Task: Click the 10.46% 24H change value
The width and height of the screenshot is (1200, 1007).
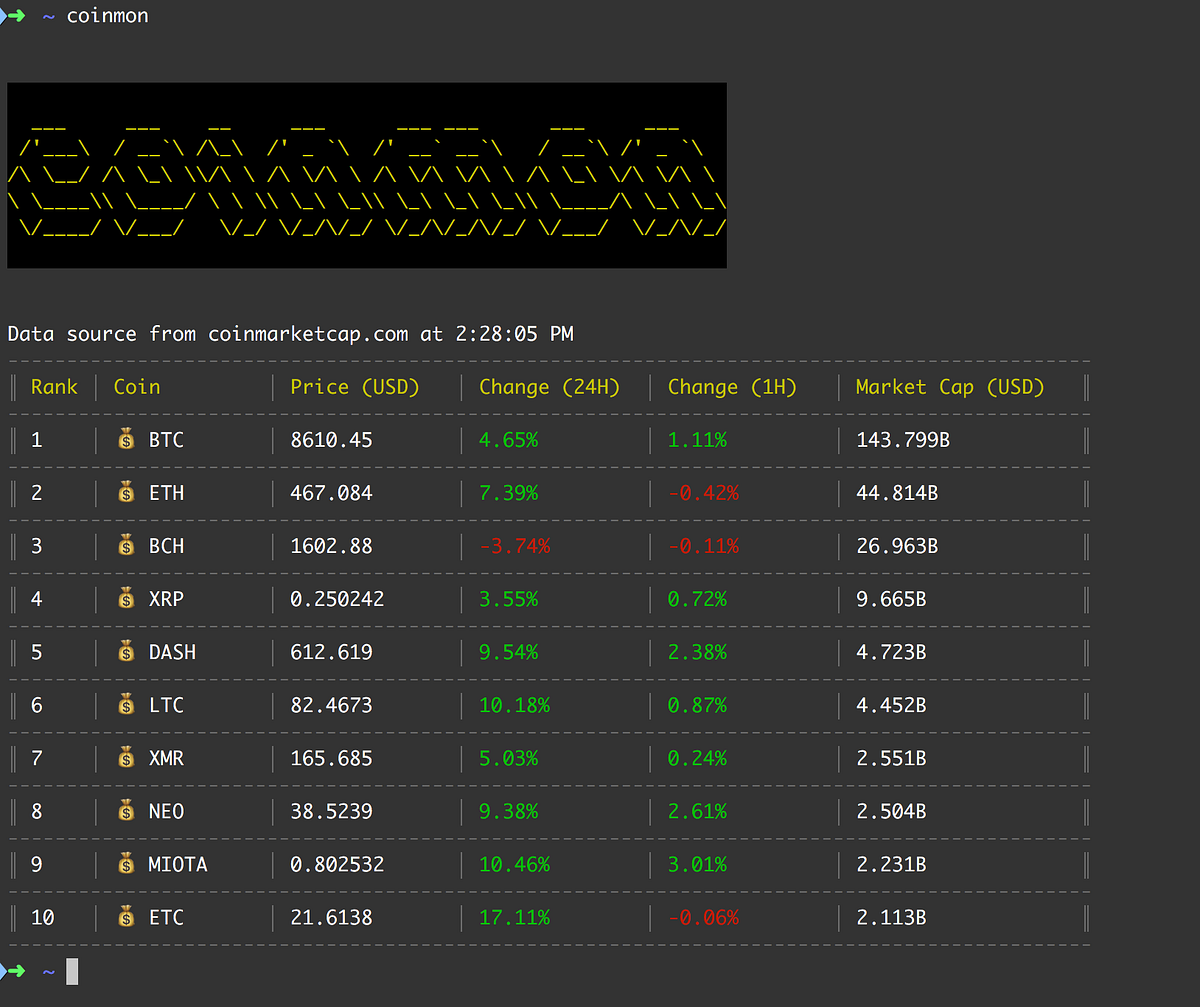Action: click(514, 864)
